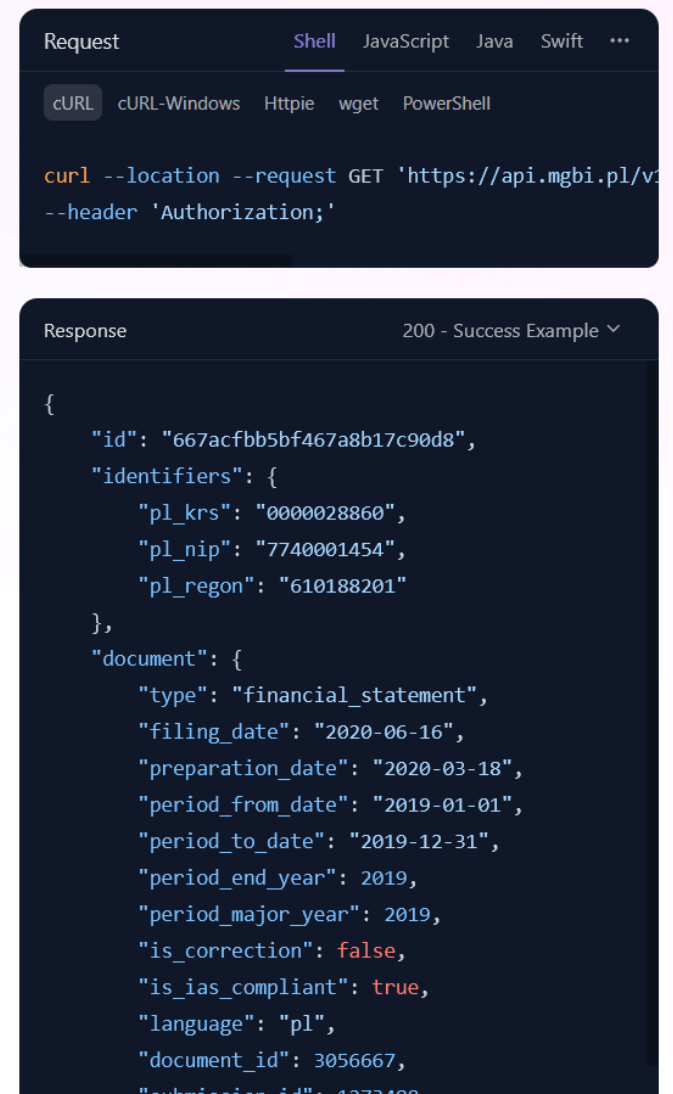This screenshot has height=1094, width=673.
Task: Choose the PowerShell client option
Action: [446, 103]
